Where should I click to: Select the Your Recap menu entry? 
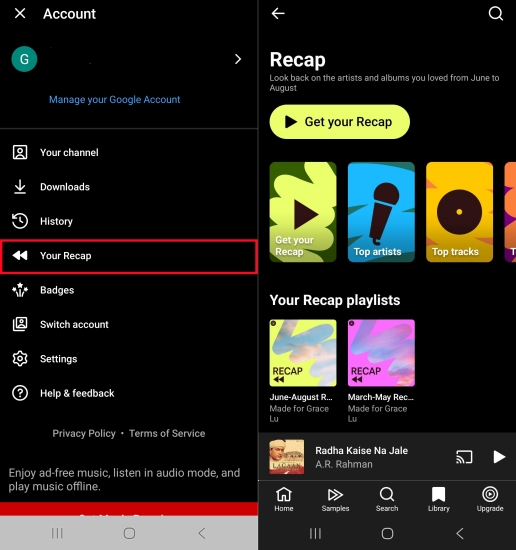click(x=129, y=256)
